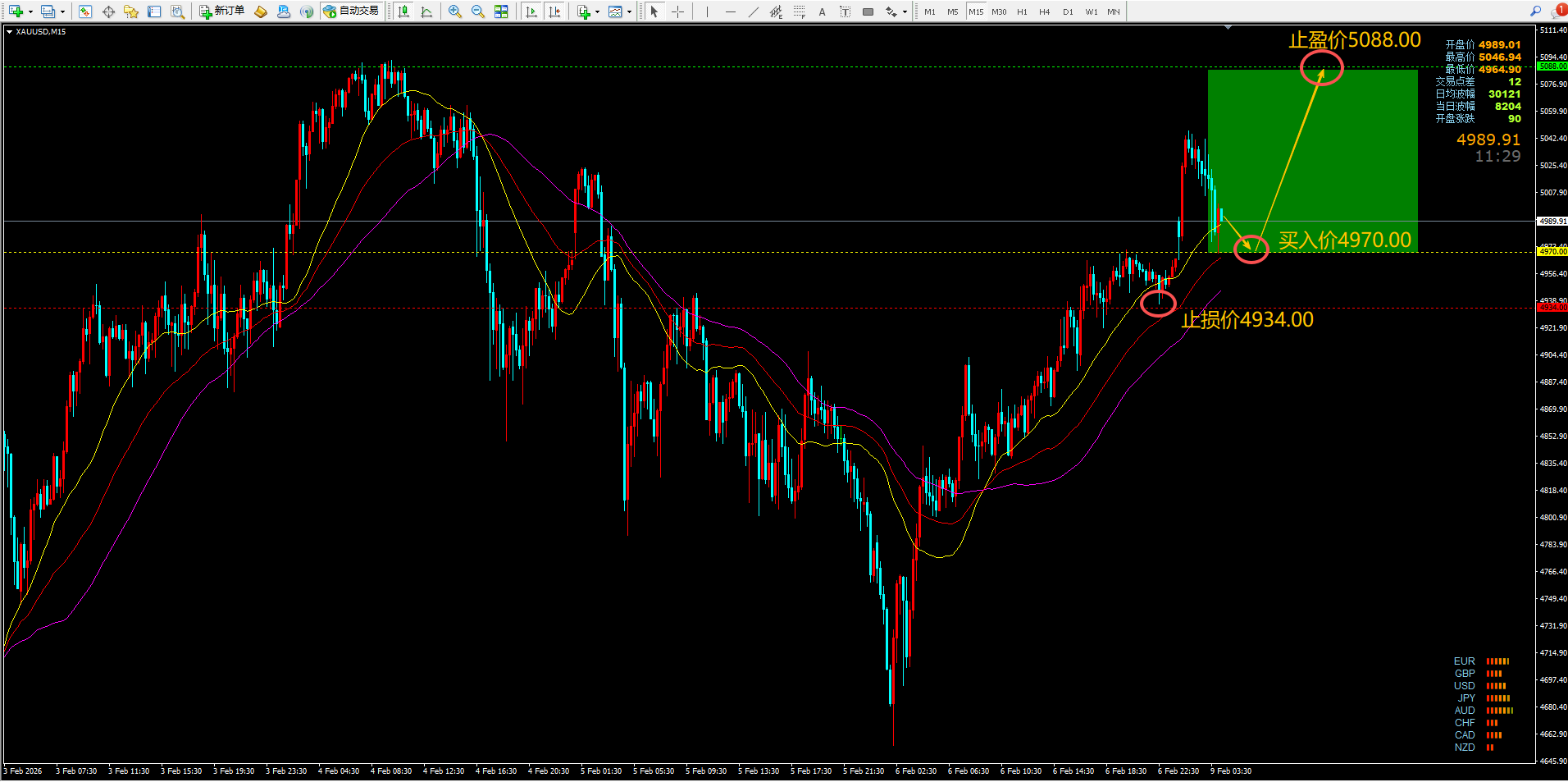Click the zoom in magnifier
Image resolution: width=1568 pixels, height=782 pixels.
click(455, 11)
